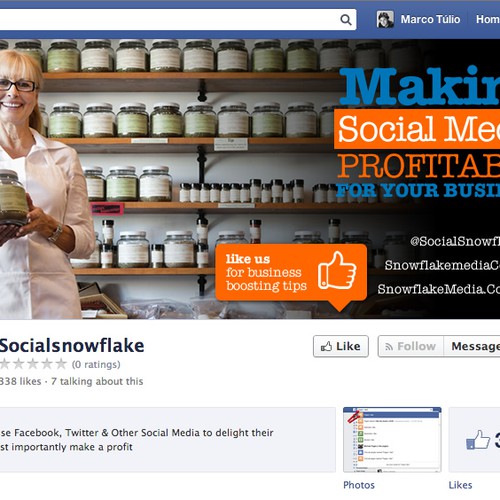The image size is (500, 500).
Task: Open the Likes tab label
Action: point(460,485)
